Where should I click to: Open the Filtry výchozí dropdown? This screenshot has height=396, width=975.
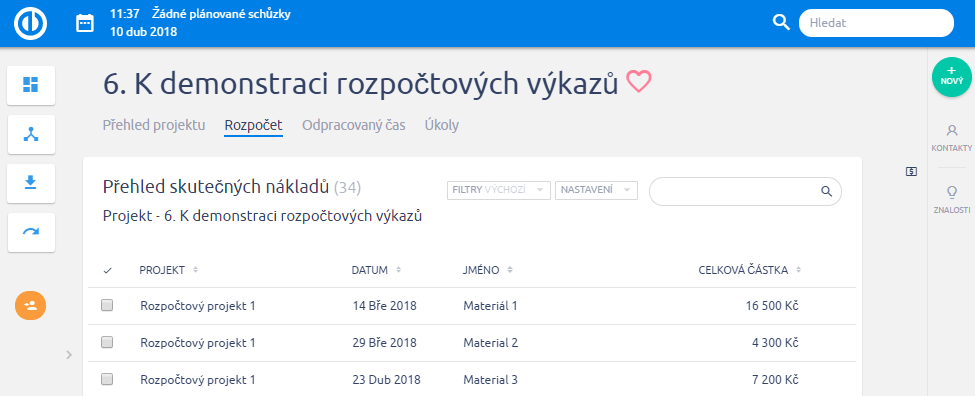point(499,190)
